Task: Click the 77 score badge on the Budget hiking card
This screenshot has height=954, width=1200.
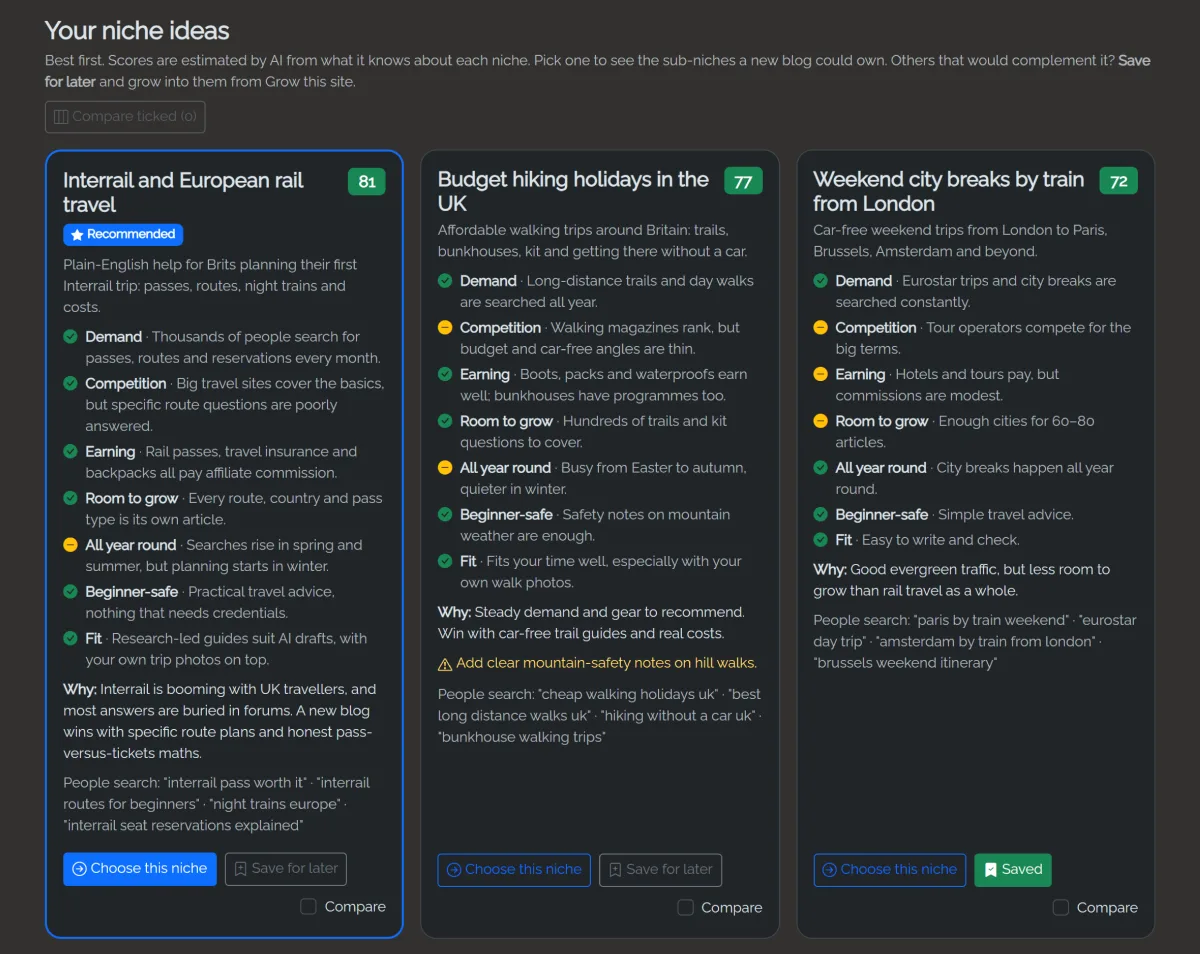Action: (743, 181)
